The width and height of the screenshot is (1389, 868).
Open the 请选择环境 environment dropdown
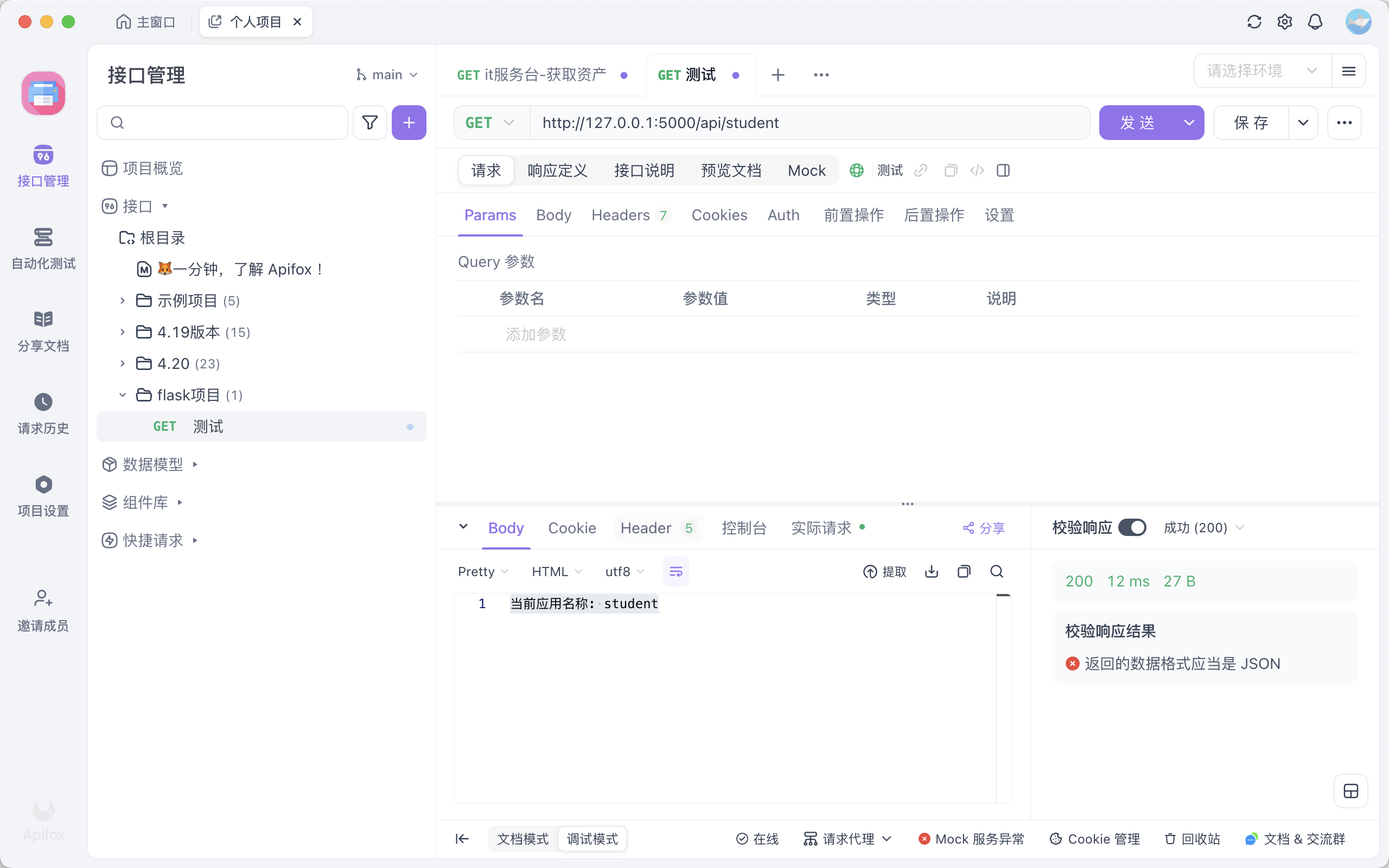1261,71
